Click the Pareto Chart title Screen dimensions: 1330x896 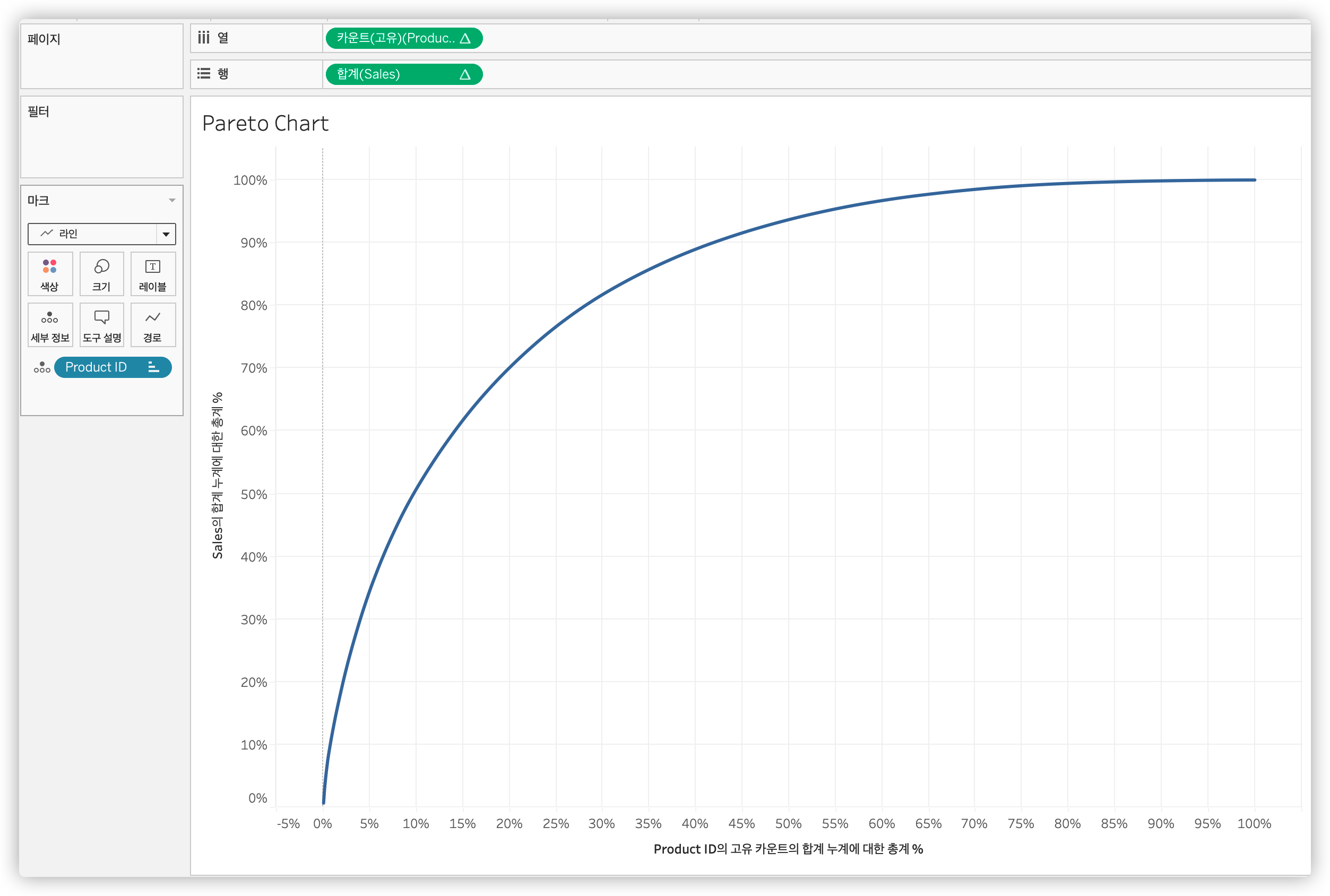tap(265, 124)
